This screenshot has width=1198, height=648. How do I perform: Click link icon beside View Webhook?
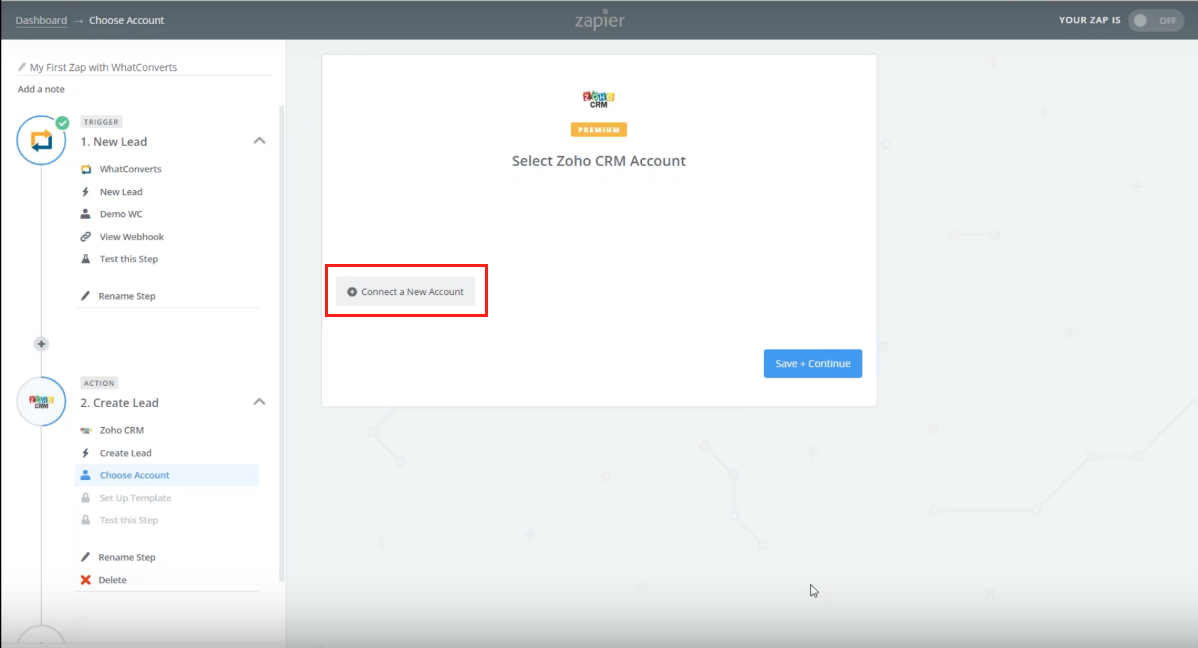pyautogui.click(x=86, y=237)
